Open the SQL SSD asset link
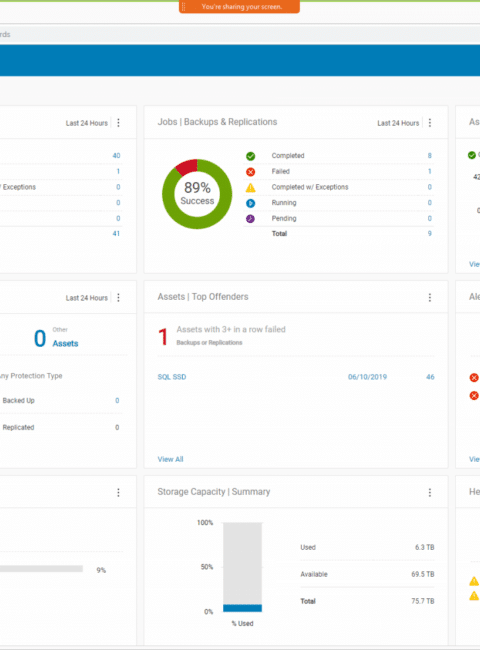480x650 pixels. pyautogui.click(x=172, y=377)
